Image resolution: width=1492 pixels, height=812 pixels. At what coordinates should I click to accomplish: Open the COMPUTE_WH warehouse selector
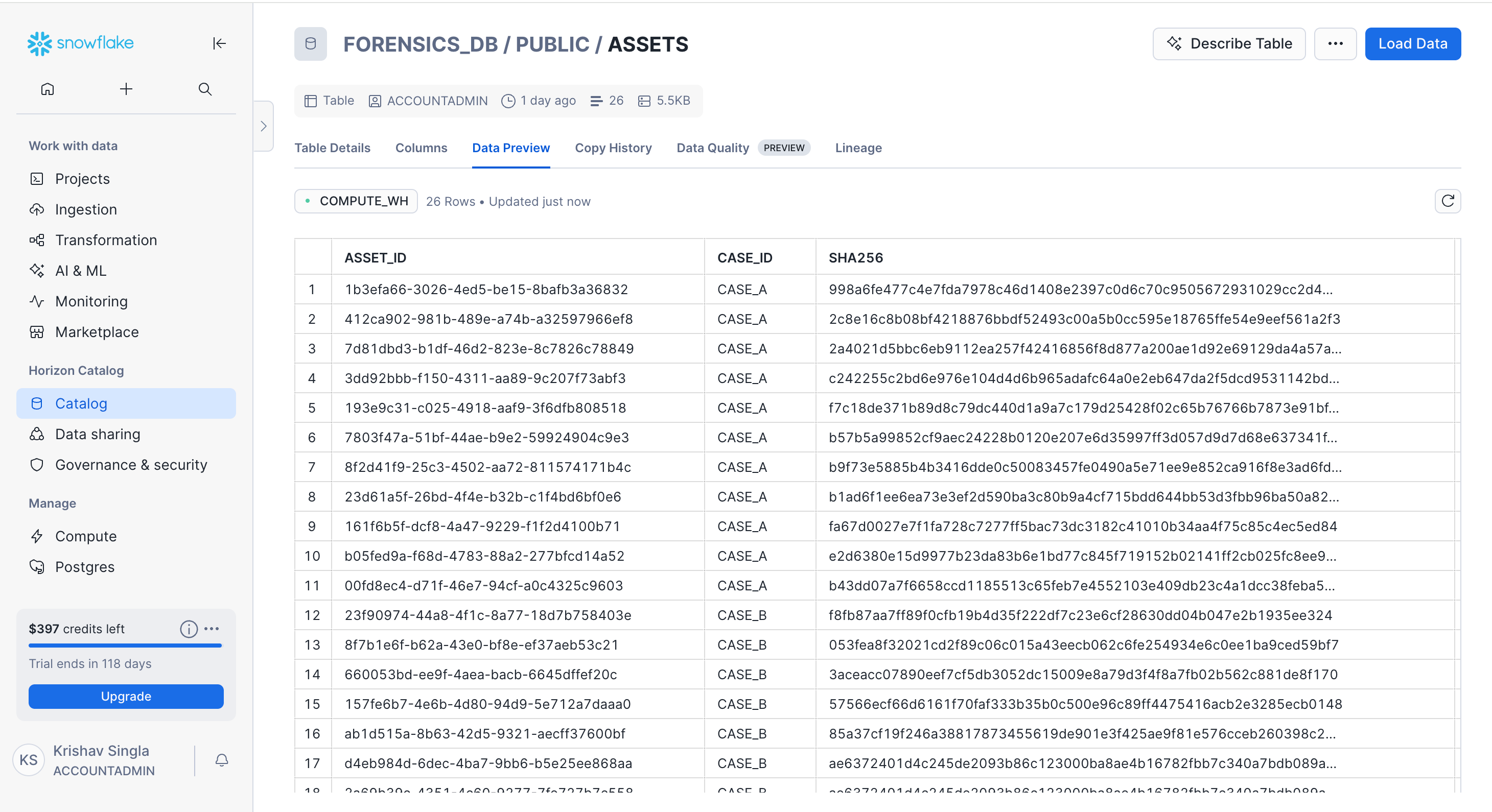click(x=356, y=201)
